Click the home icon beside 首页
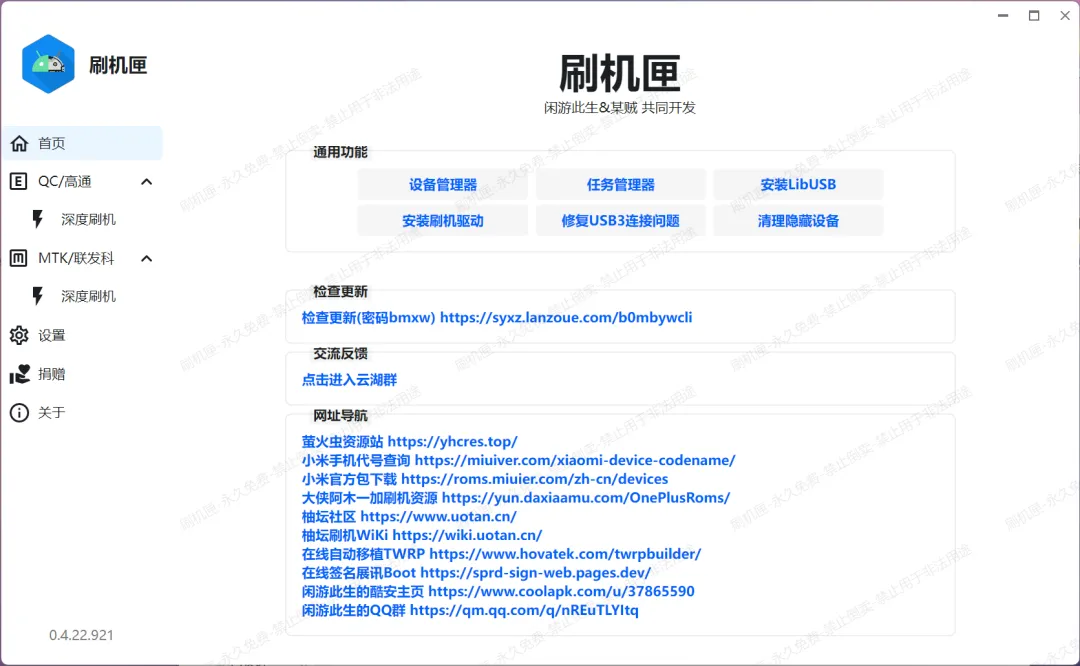 tap(19, 143)
